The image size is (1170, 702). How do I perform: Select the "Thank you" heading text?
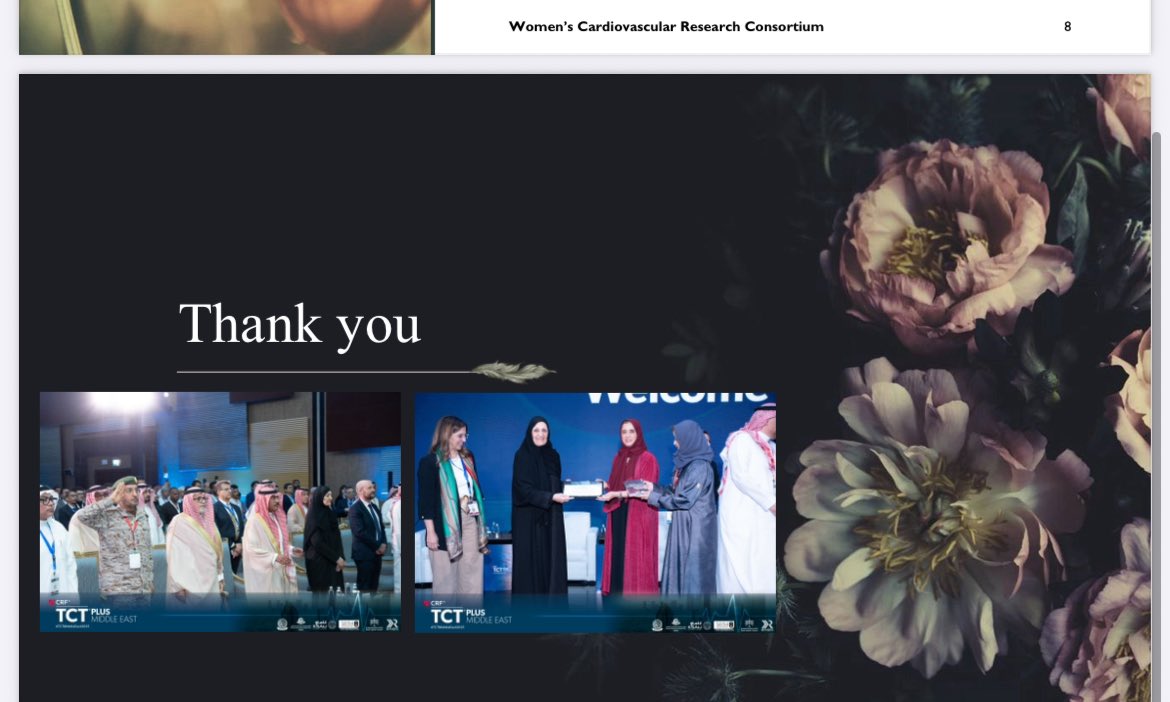(x=300, y=324)
